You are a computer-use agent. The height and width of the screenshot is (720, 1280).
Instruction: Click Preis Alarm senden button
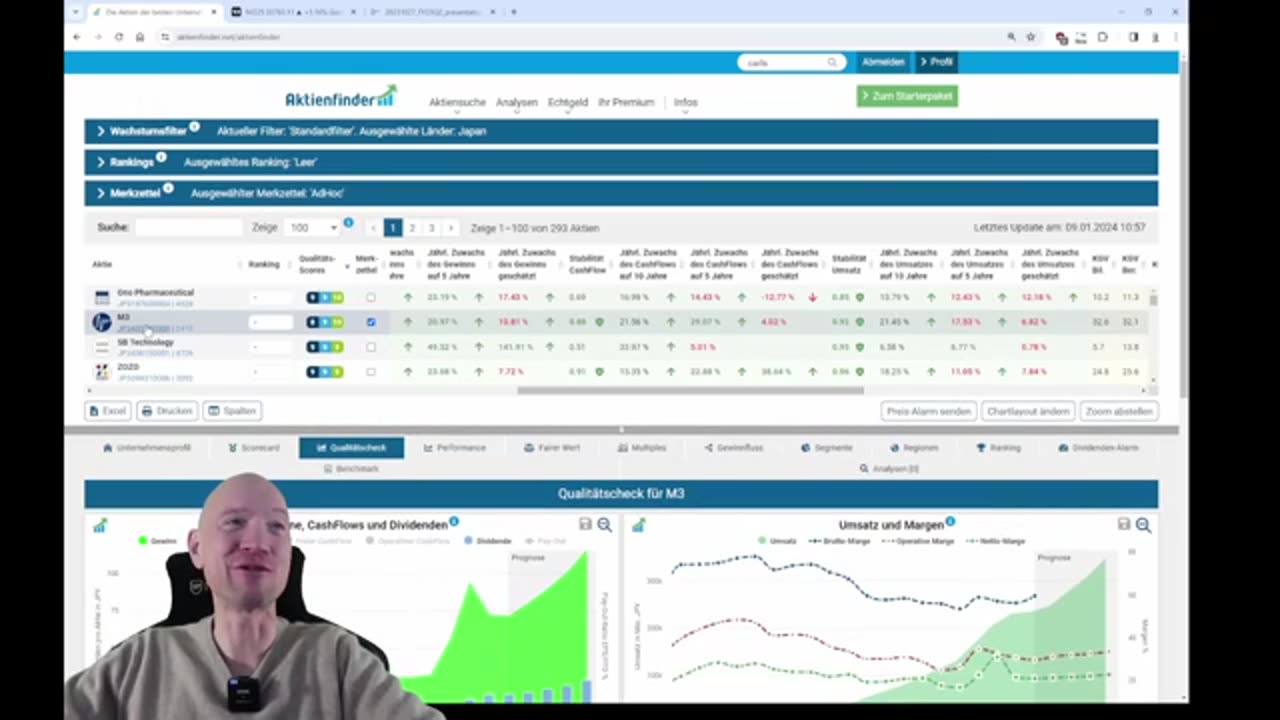[x=929, y=411]
